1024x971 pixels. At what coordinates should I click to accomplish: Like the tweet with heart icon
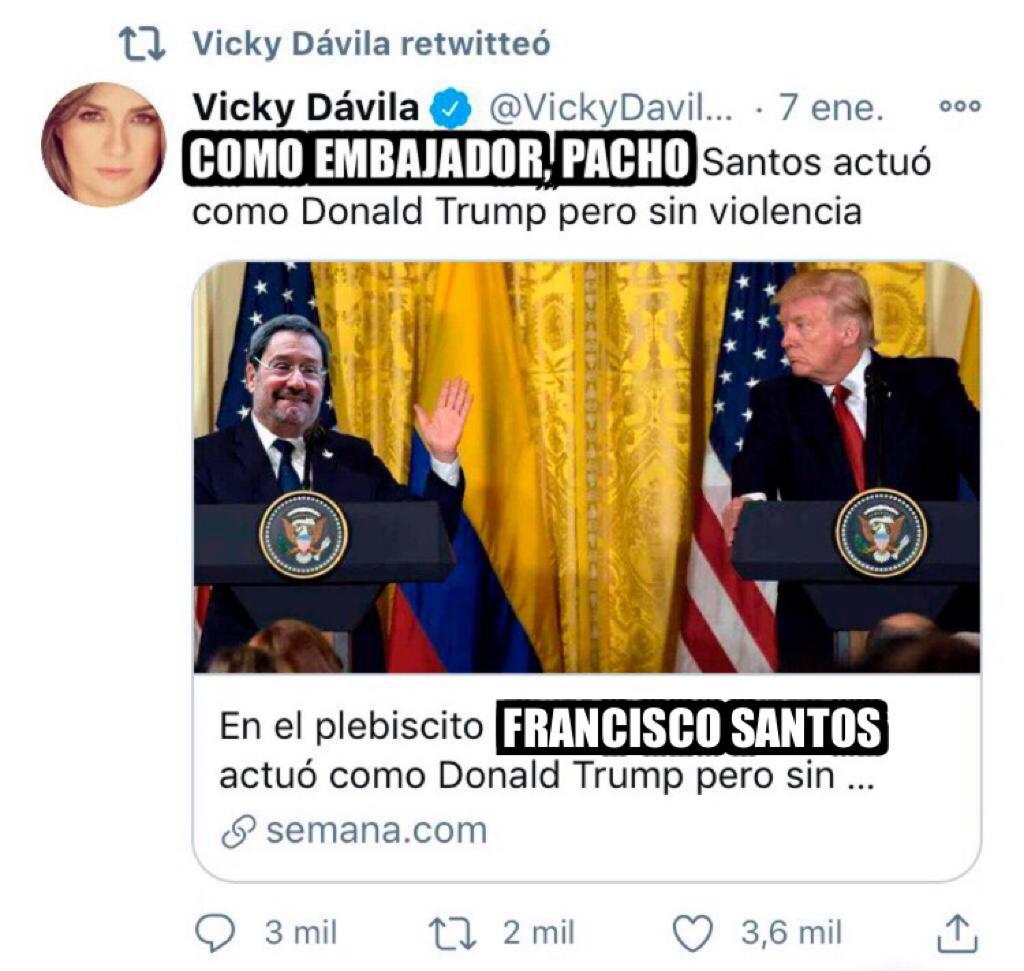(693, 934)
